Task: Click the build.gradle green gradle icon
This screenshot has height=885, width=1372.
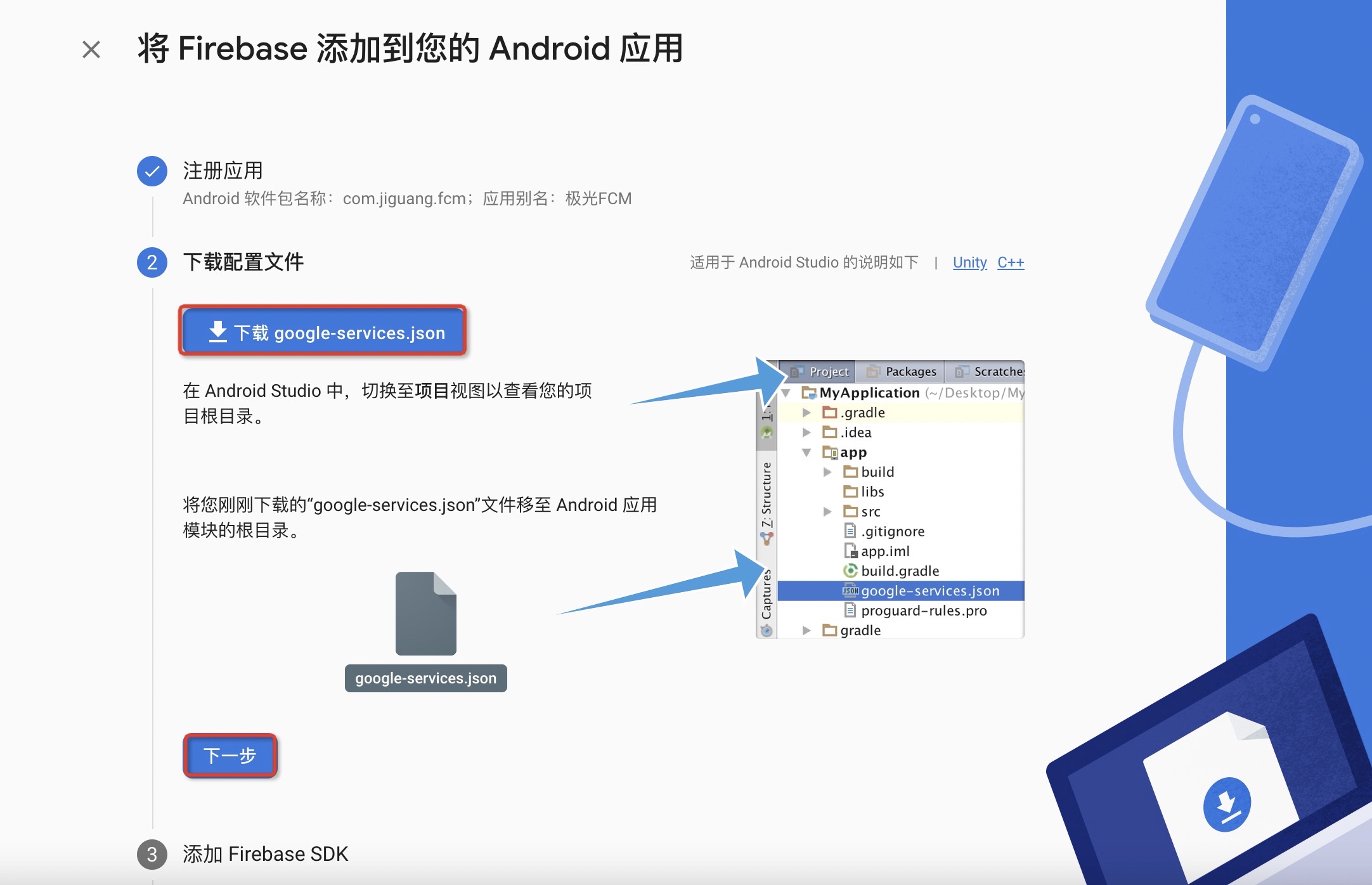Action: [x=850, y=571]
